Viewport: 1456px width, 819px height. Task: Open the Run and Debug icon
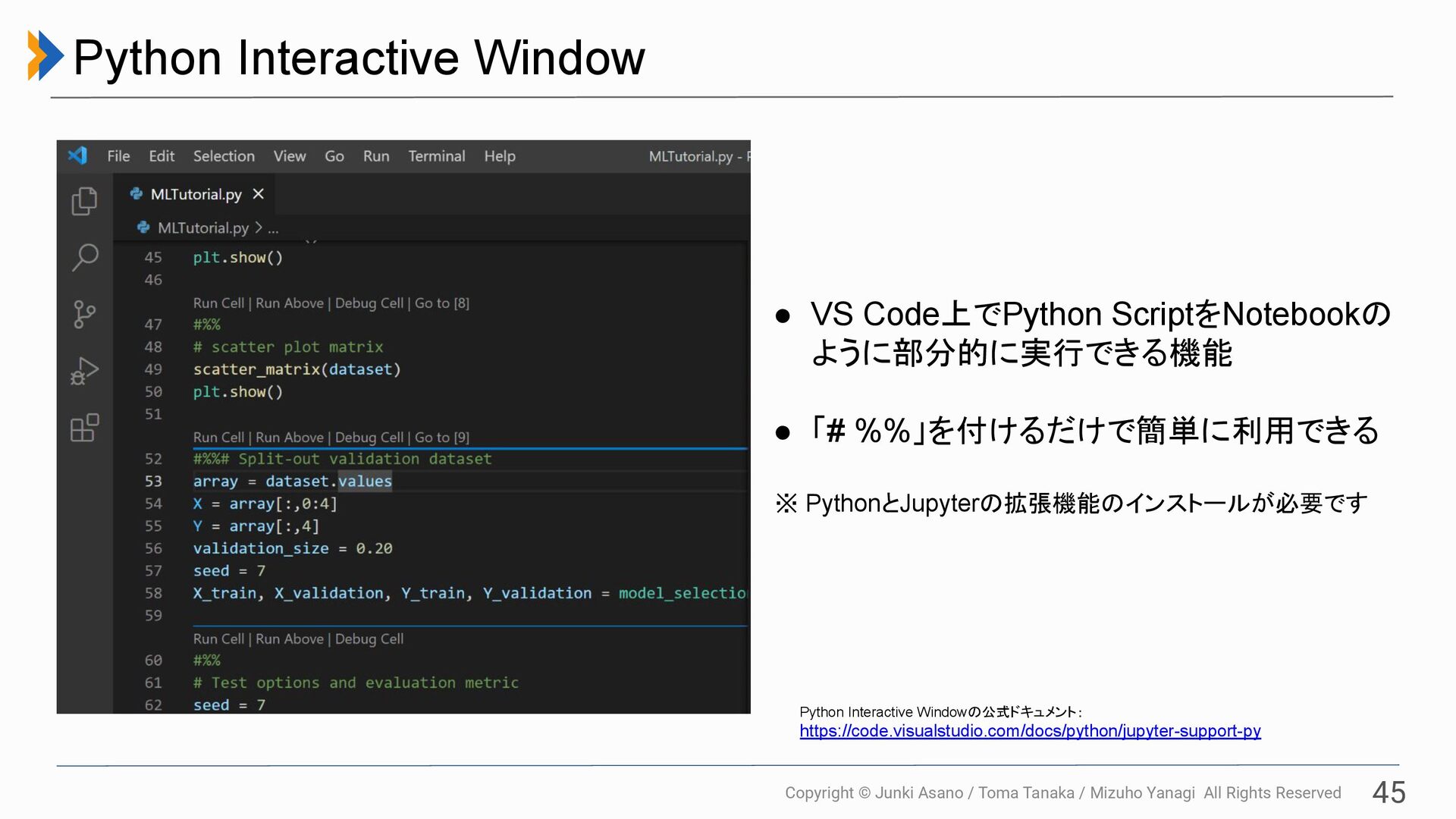(84, 371)
